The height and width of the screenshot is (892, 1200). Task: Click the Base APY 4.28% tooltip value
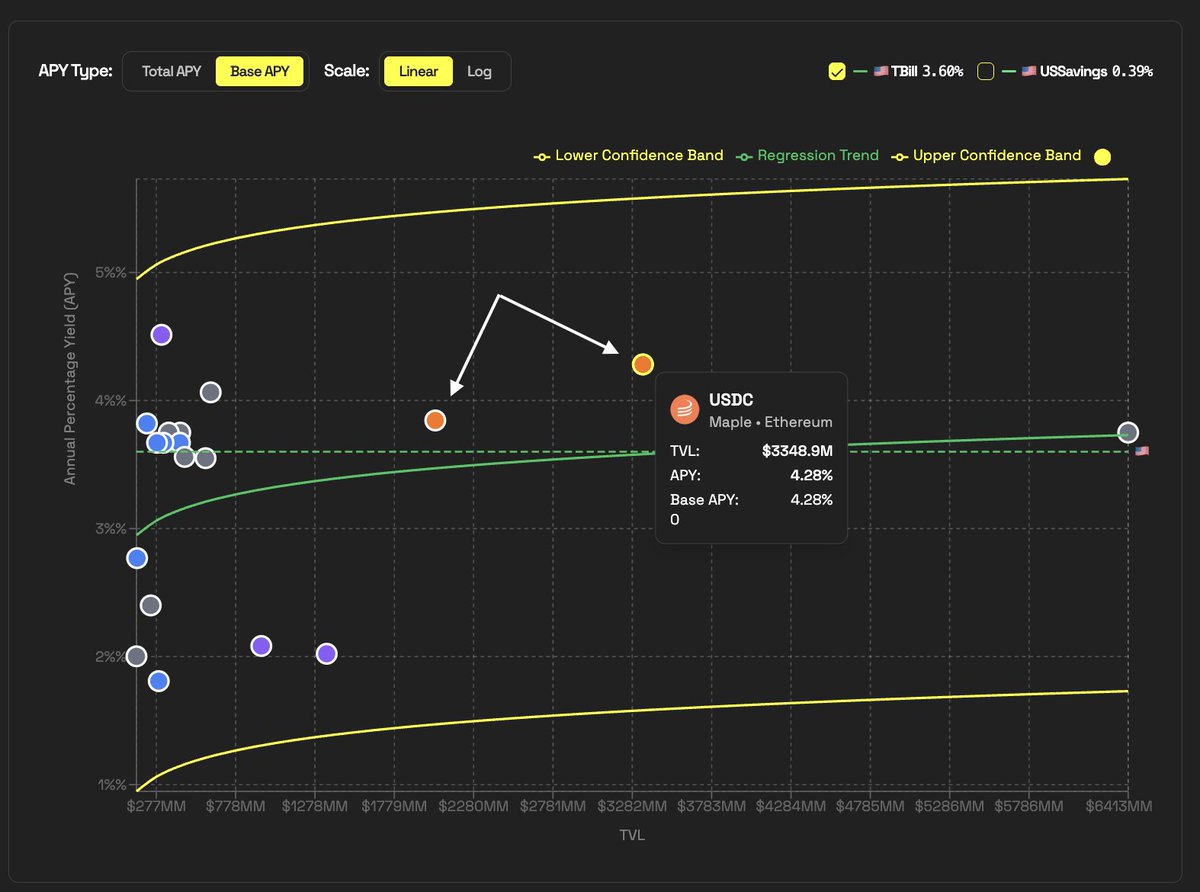pos(811,499)
